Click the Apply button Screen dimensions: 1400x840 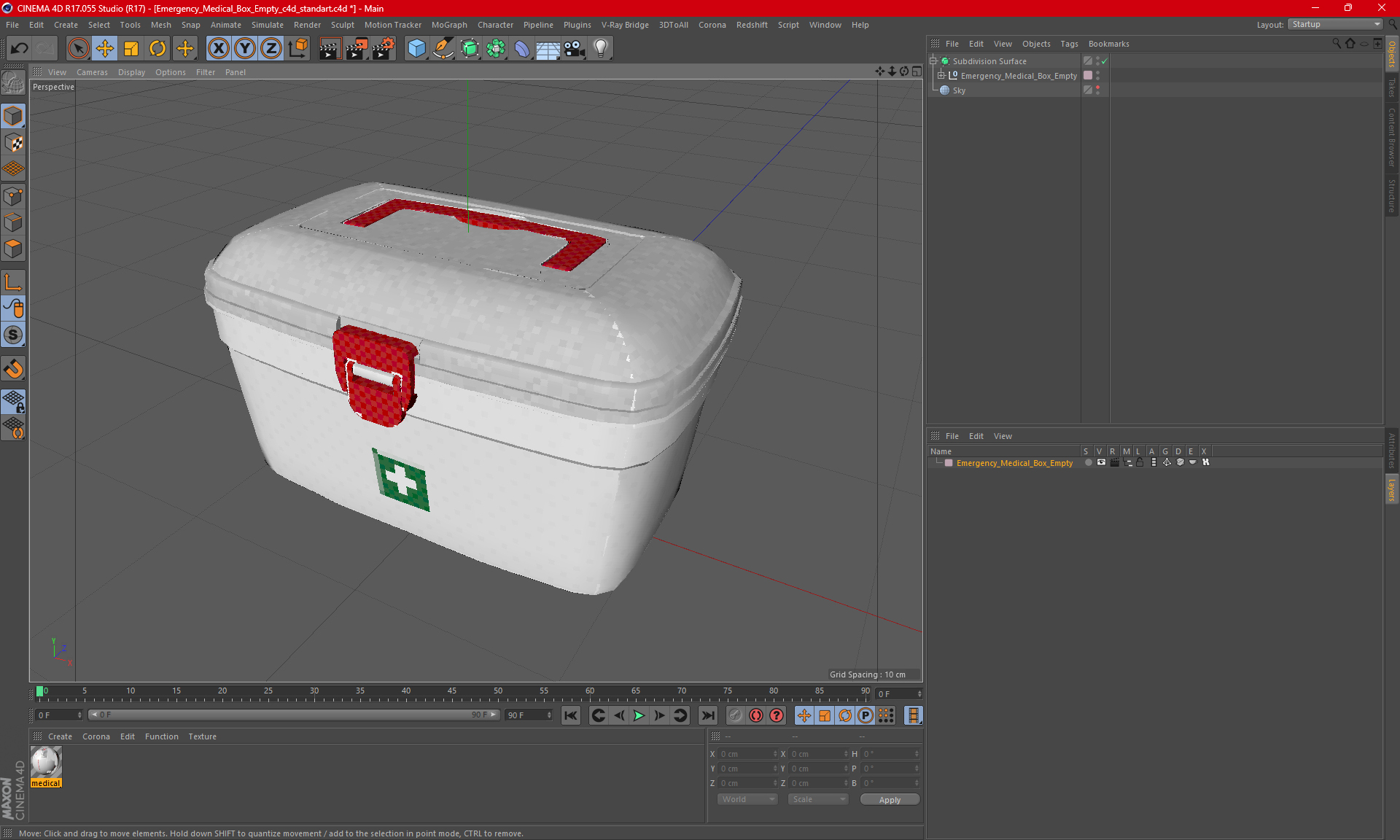890,800
